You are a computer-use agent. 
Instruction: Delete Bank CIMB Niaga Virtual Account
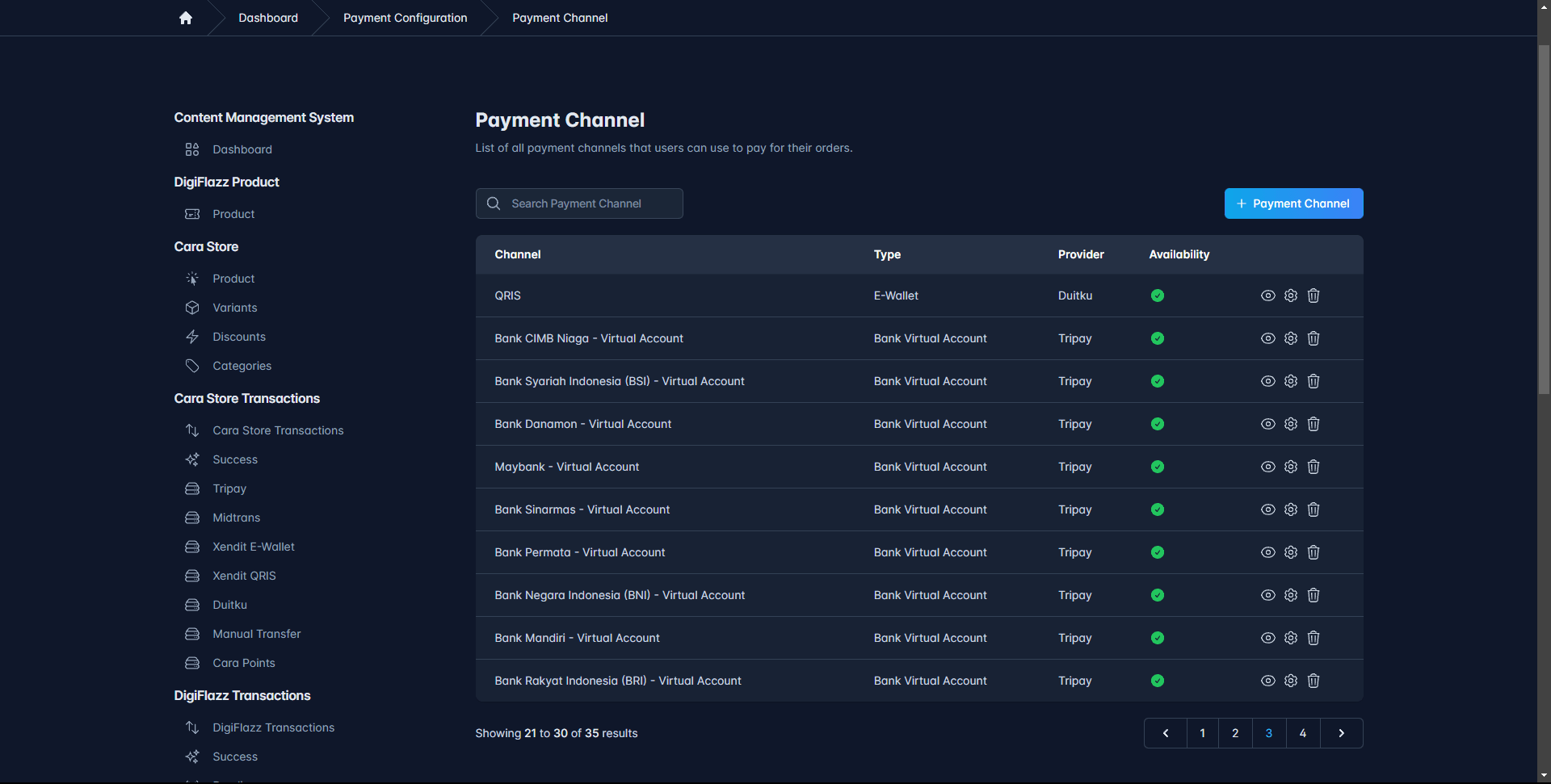coord(1314,338)
